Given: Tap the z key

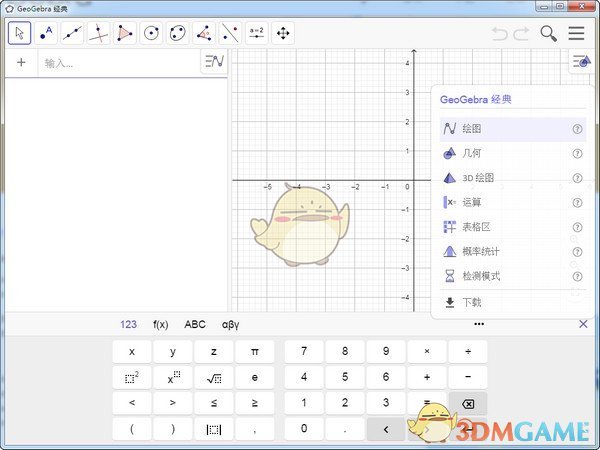Looking at the screenshot, I should [x=214, y=351].
